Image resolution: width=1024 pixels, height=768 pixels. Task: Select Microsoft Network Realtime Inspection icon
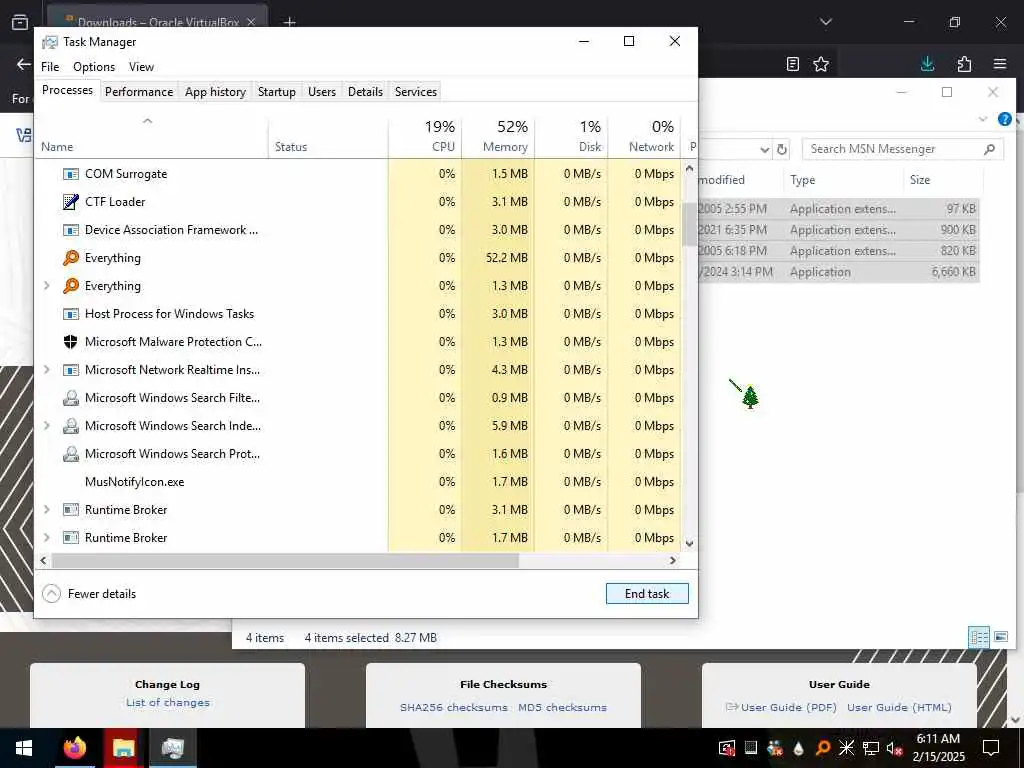pos(71,370)
